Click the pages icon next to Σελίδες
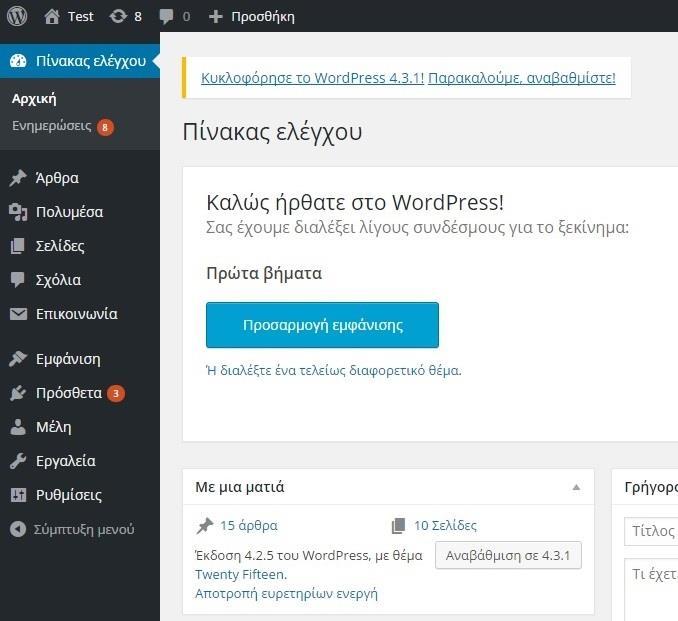The width and height of the screenshot is (678, 621). pos(18,246)
